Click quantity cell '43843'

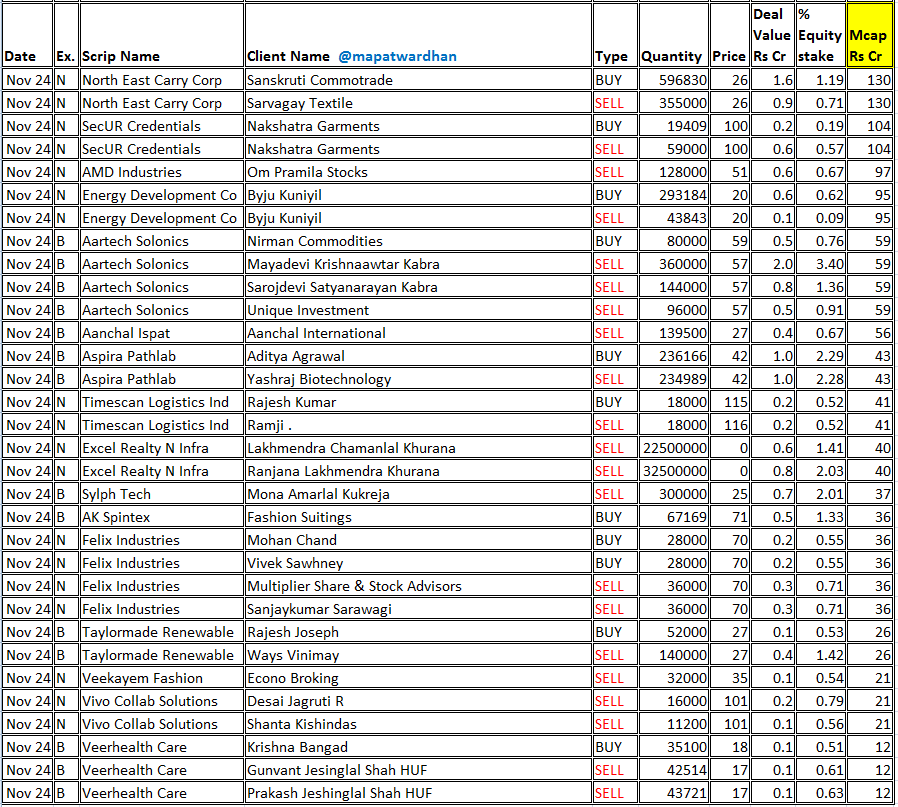[x=674, y=218]
